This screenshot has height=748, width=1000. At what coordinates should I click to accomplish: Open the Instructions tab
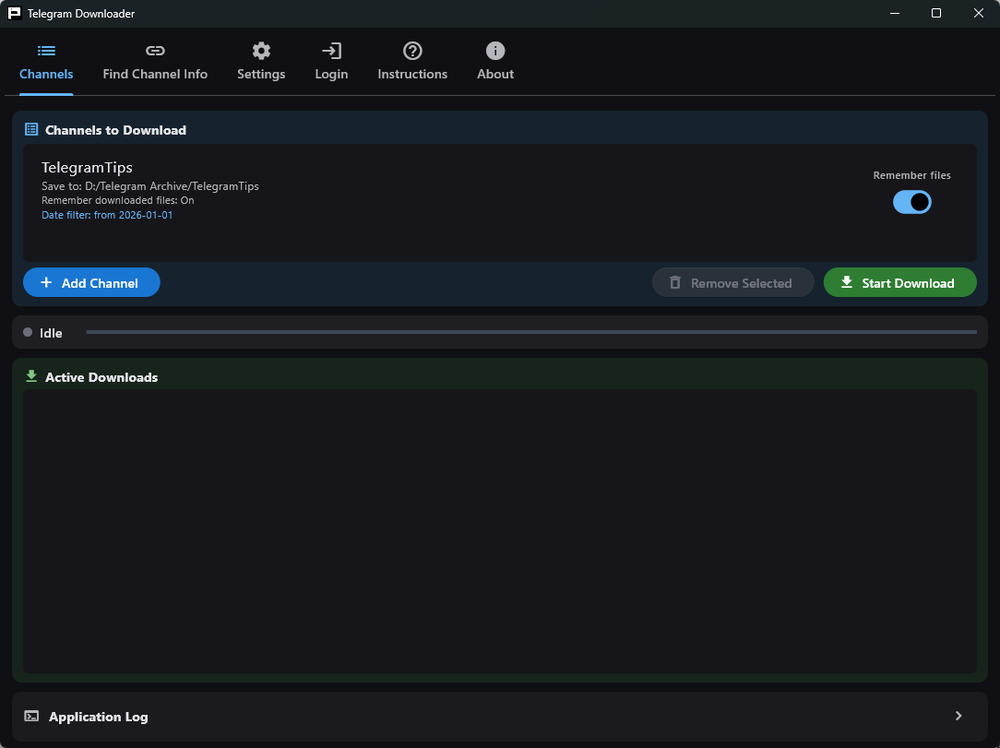tap(412, 62)
